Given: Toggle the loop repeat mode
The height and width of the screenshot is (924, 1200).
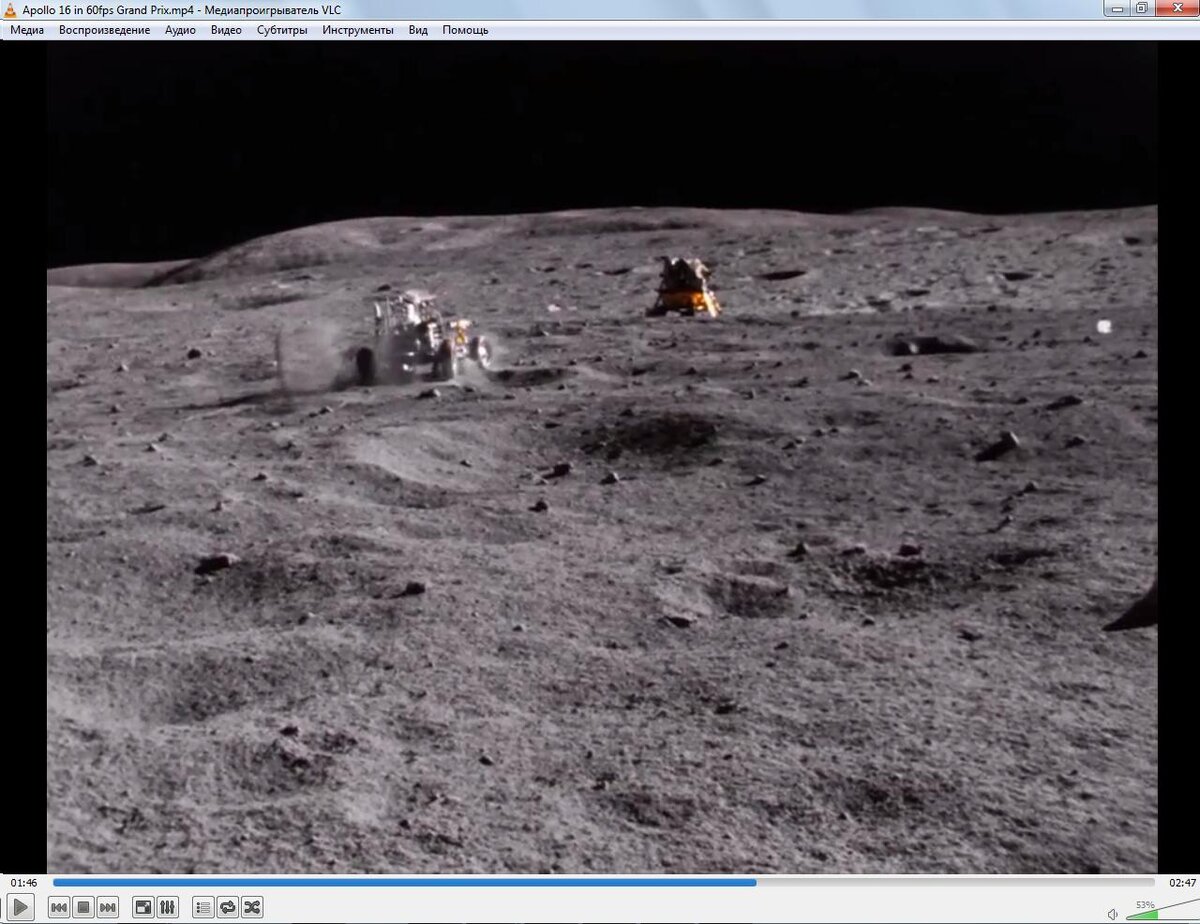Looking at the screenshot, I should (228, 907).
